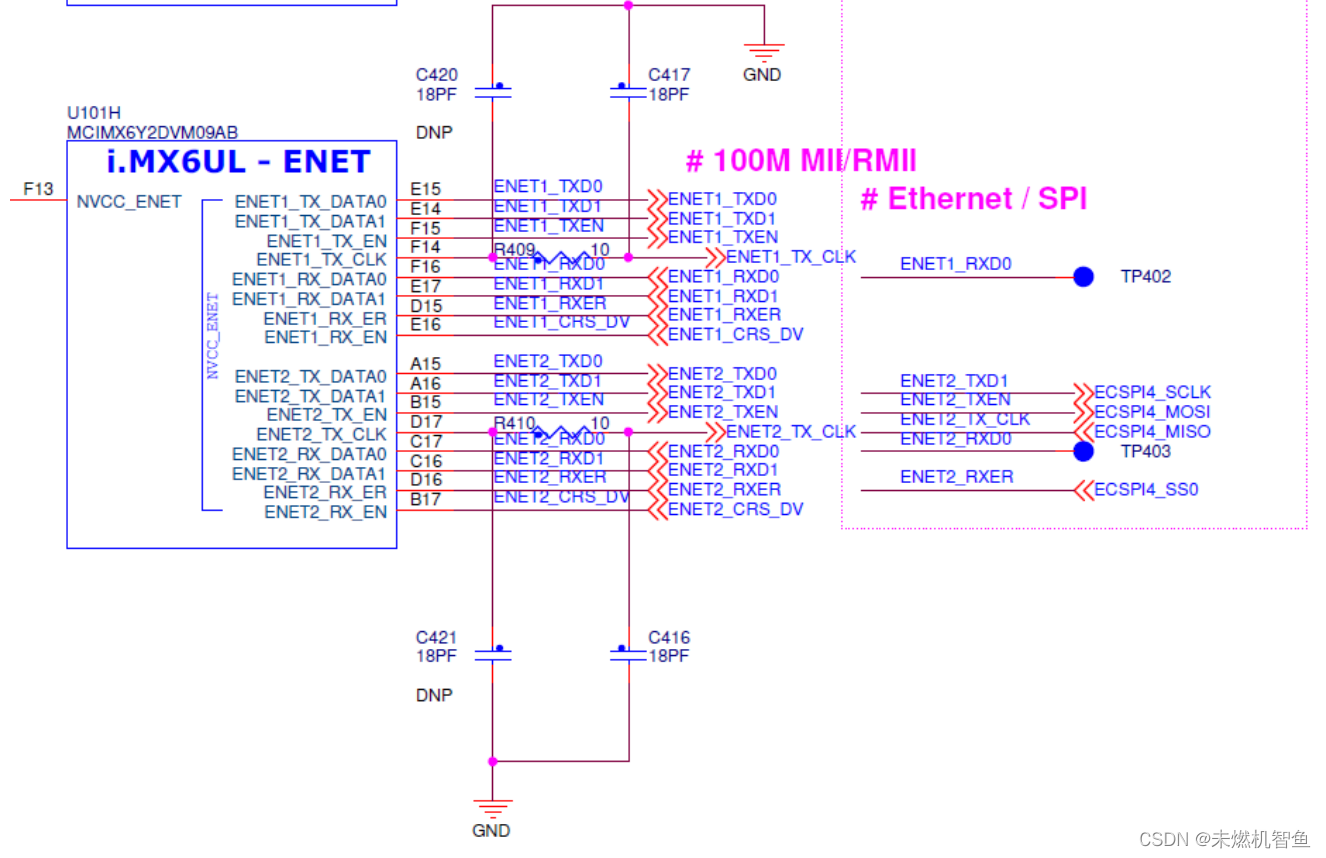Click pin name ENET2_RX_EN
1326x858 pixels.
point(326,512)
